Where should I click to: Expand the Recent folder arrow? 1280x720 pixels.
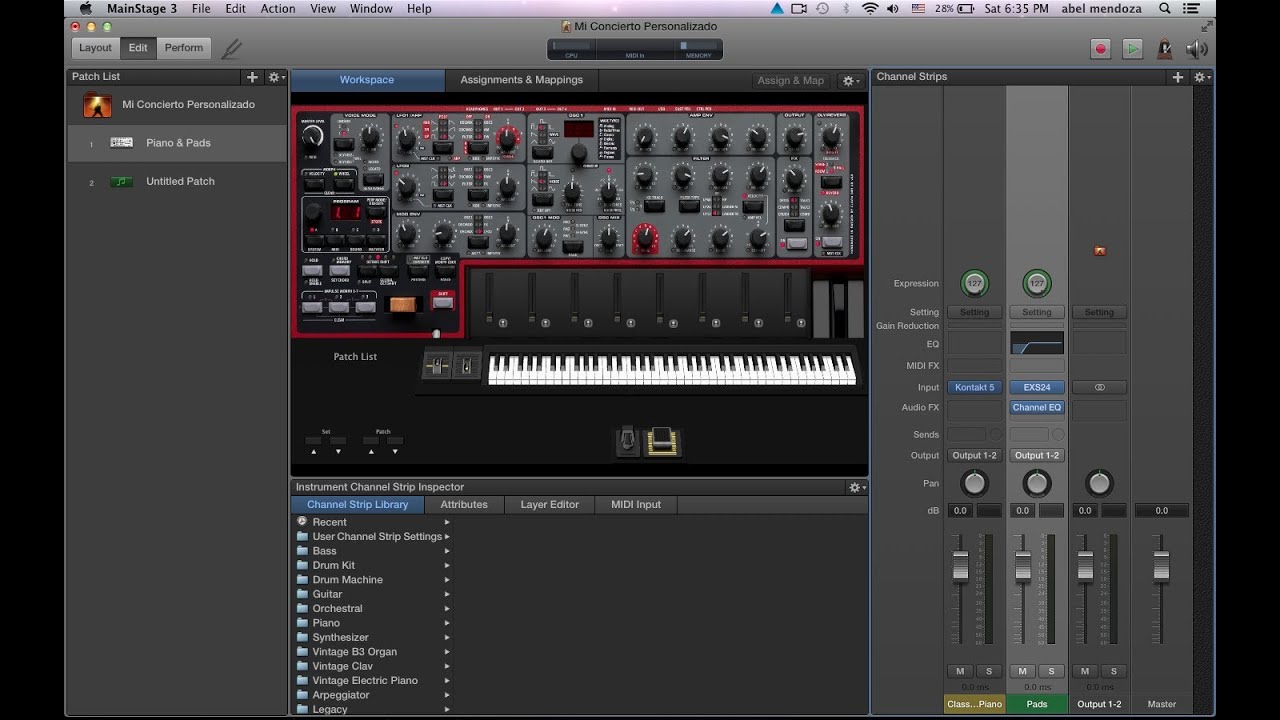[x=447, y=522]
